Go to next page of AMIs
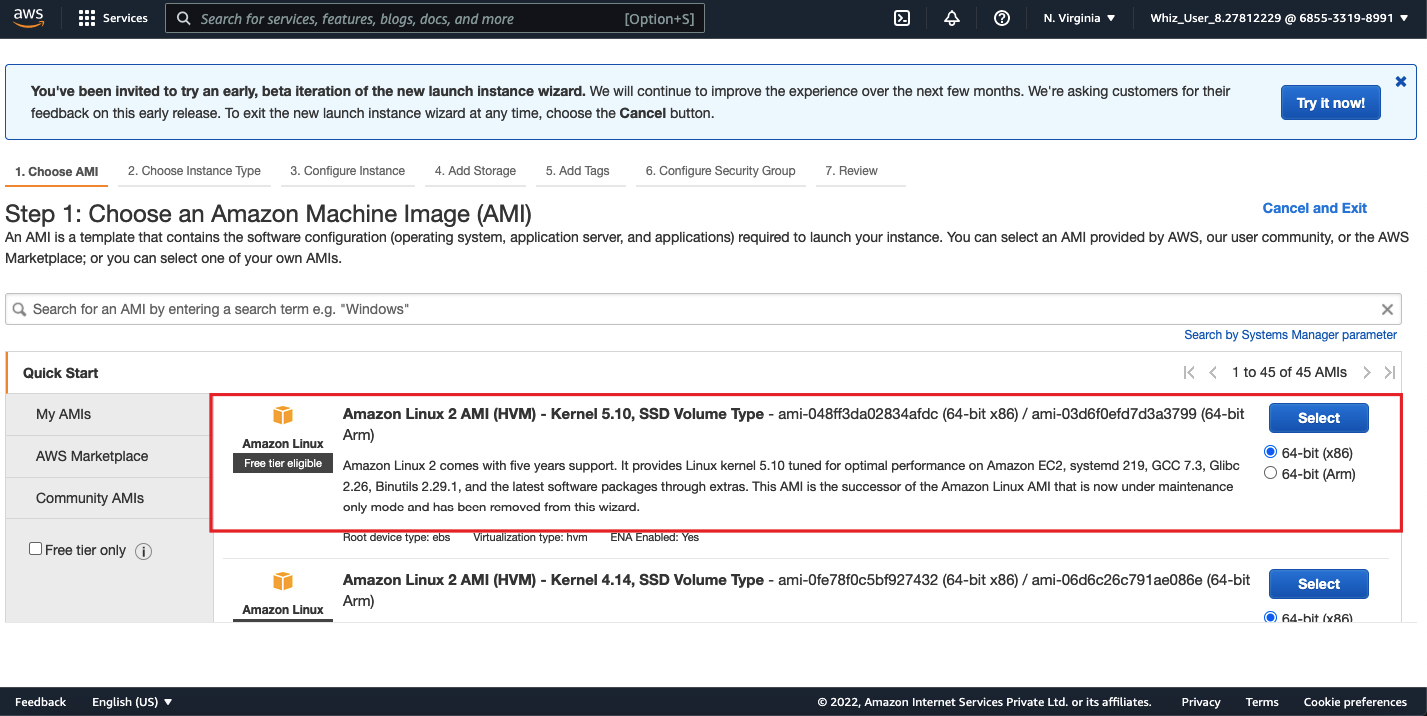The height and width of the screenshot is (716, 1427). point(1367,372)
